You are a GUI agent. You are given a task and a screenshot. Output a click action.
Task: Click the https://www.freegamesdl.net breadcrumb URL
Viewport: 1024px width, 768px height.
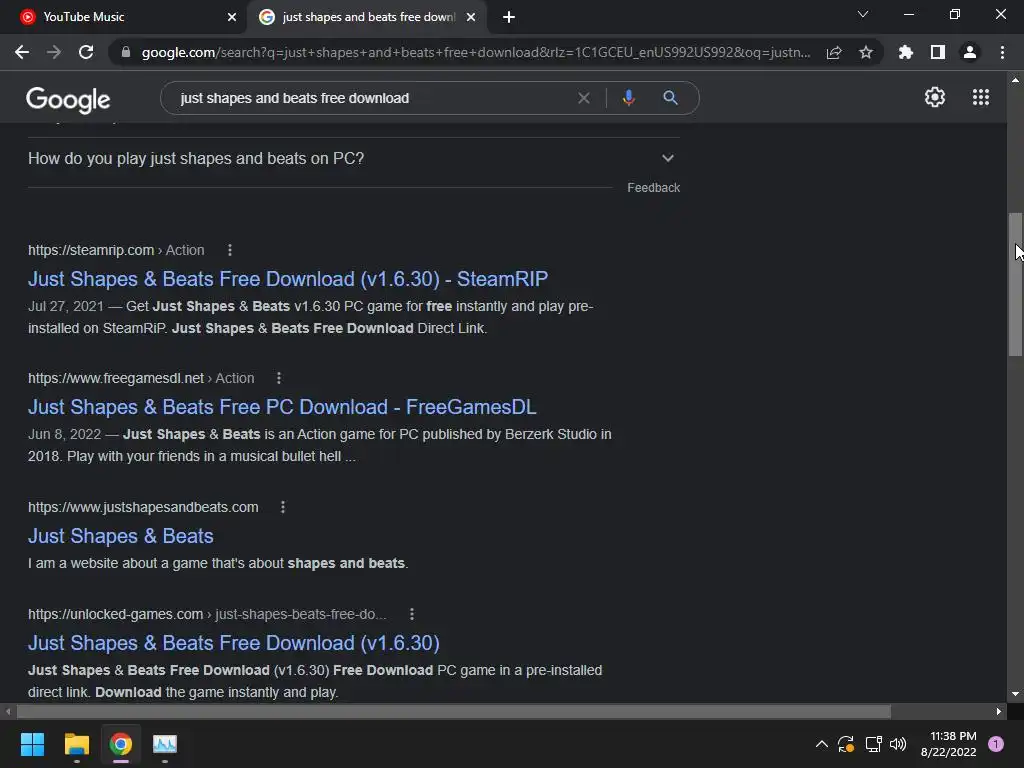click(116, 378)
